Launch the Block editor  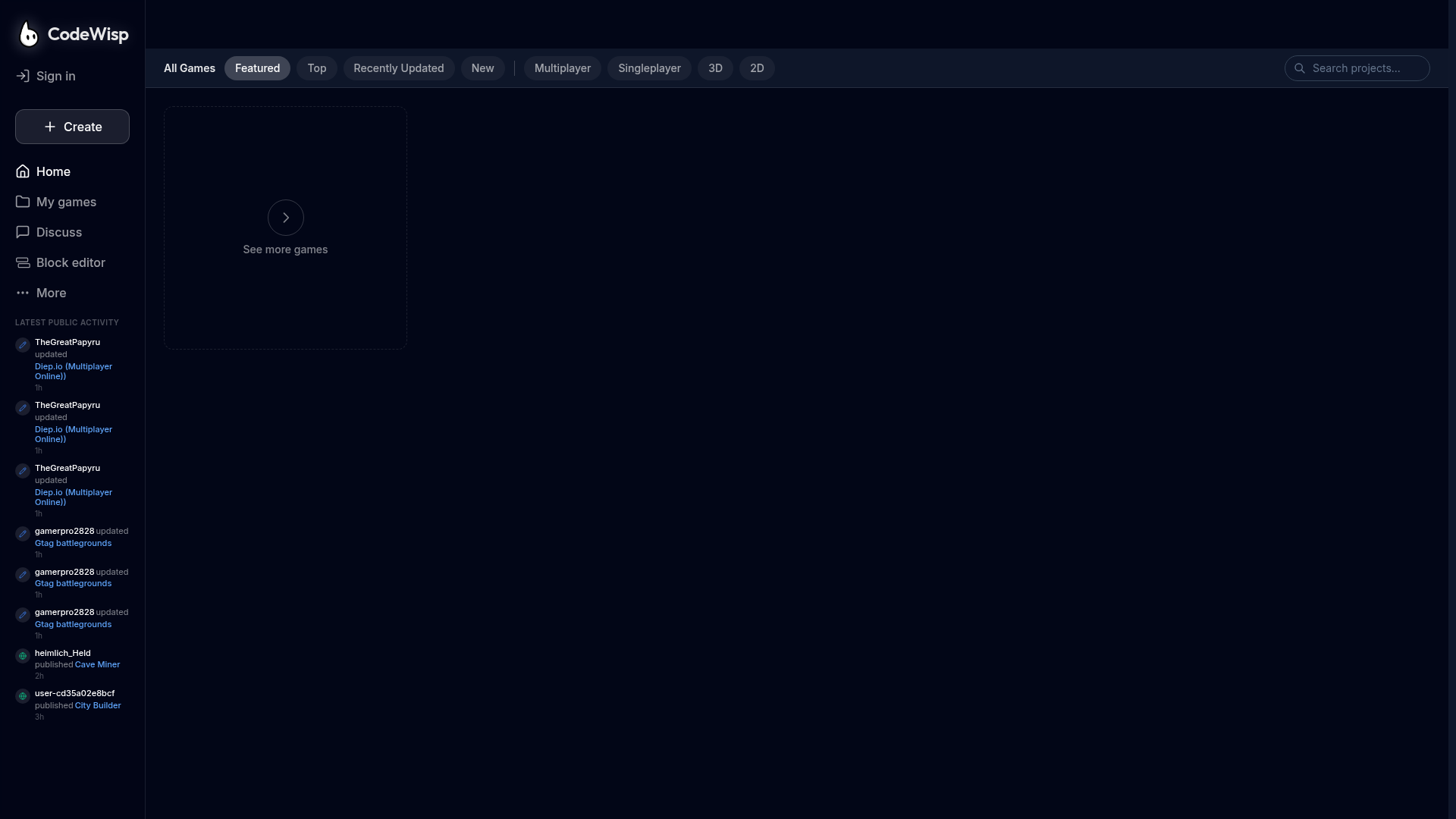coord(70,262)
